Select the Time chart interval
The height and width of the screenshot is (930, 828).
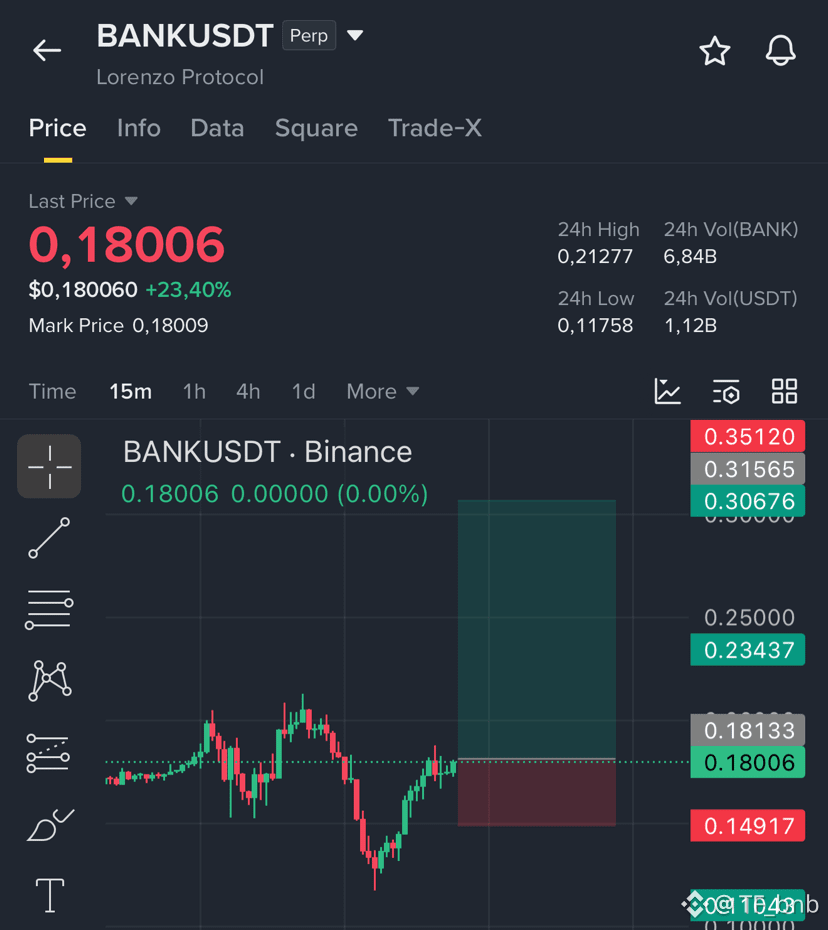(x=52, y=391)
